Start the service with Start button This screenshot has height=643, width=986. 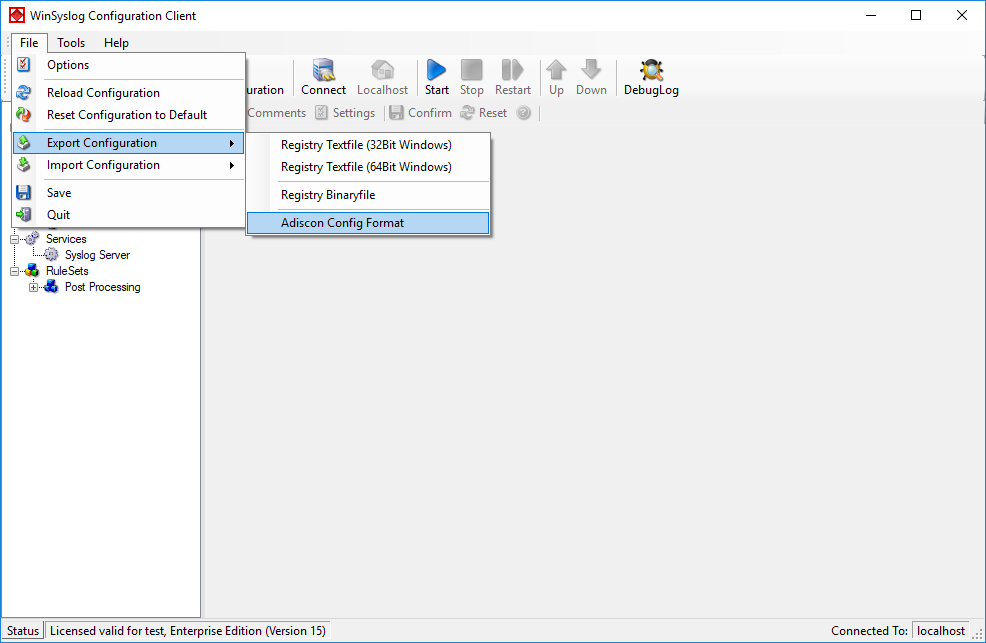click(436, 77)
